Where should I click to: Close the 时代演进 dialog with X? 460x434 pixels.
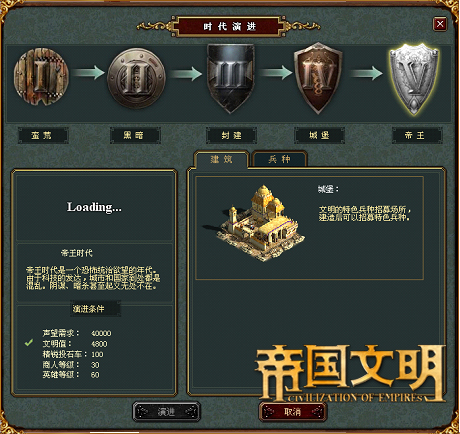pyautogui.click(x=440, y=24)
